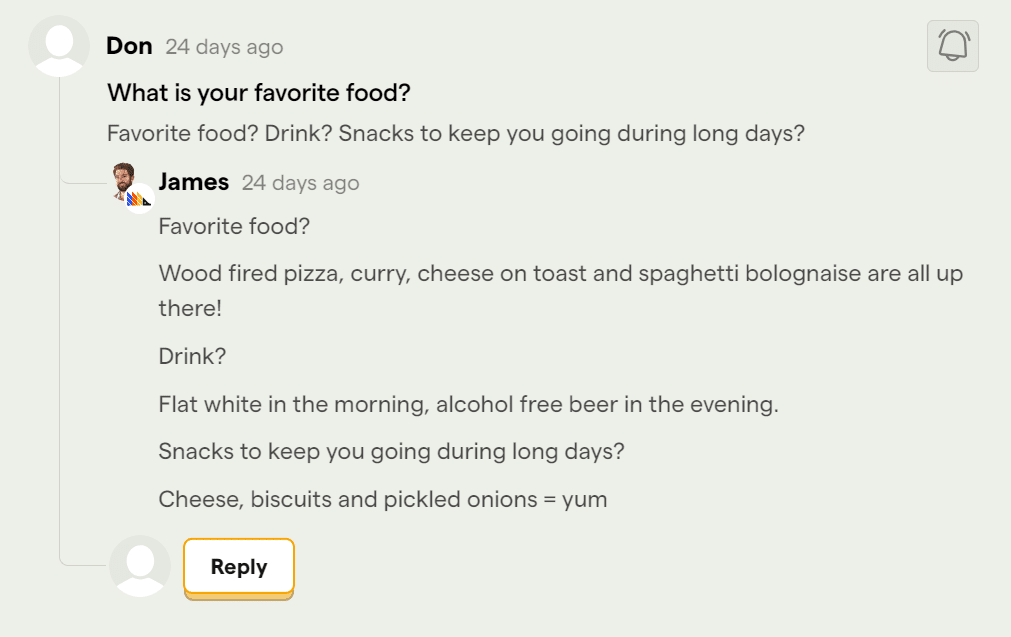The width and height of the screenshot is (1011, 637).
Task: Click the snacks question in James's reply
Action: tap(391, 451)
